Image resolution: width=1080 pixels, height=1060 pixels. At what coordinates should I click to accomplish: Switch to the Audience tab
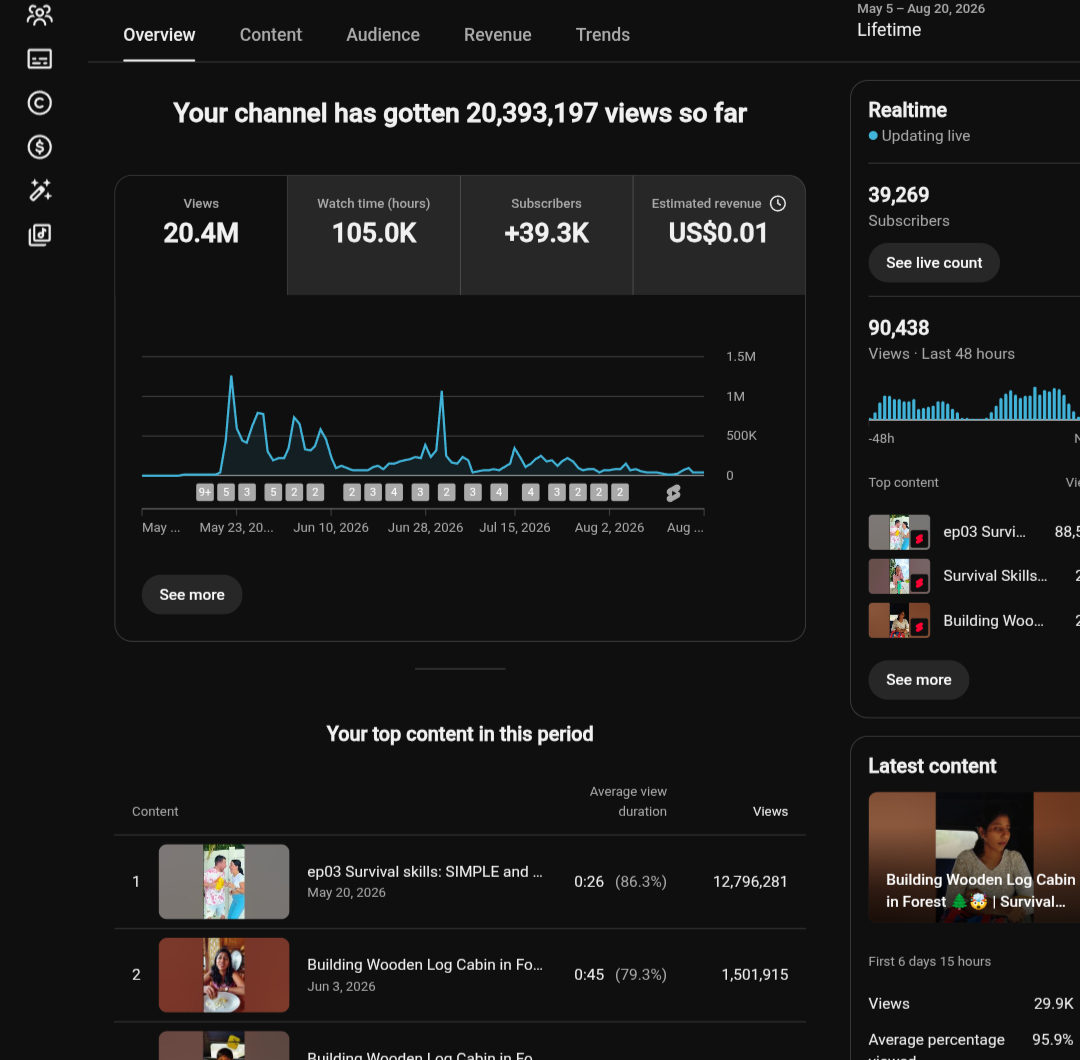click(383, 35)
